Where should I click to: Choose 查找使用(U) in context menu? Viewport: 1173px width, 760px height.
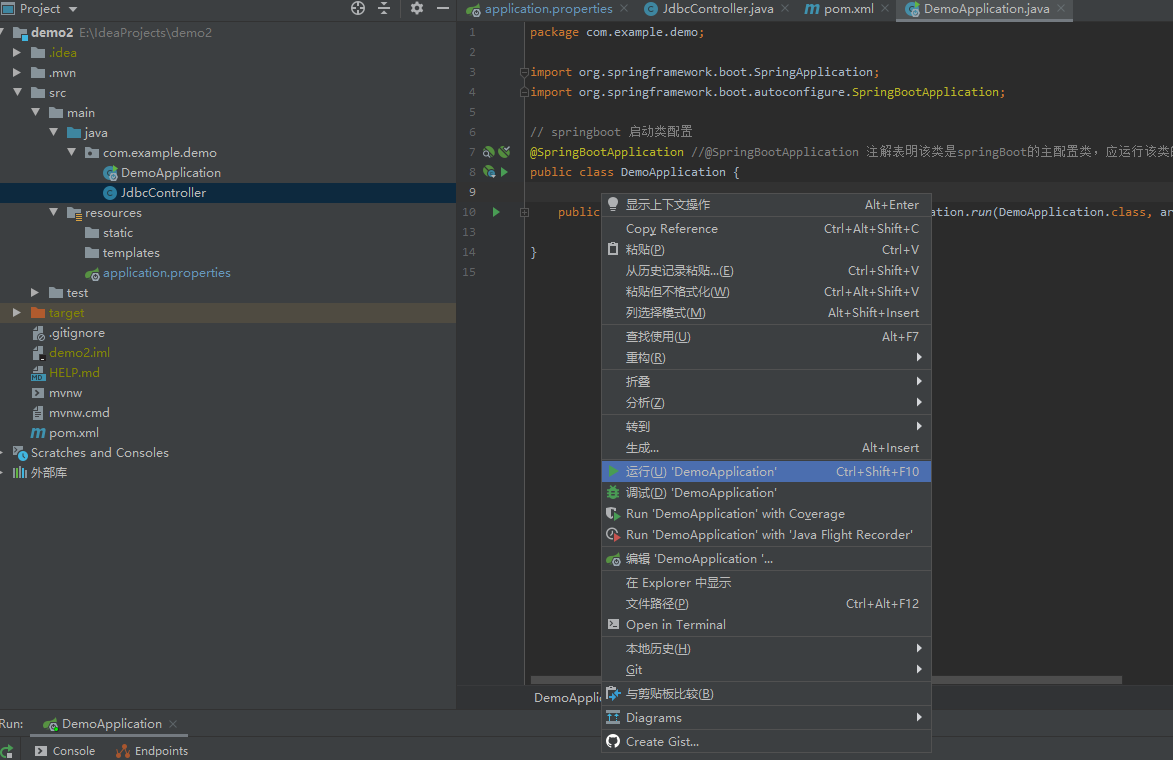pos(766,337)
